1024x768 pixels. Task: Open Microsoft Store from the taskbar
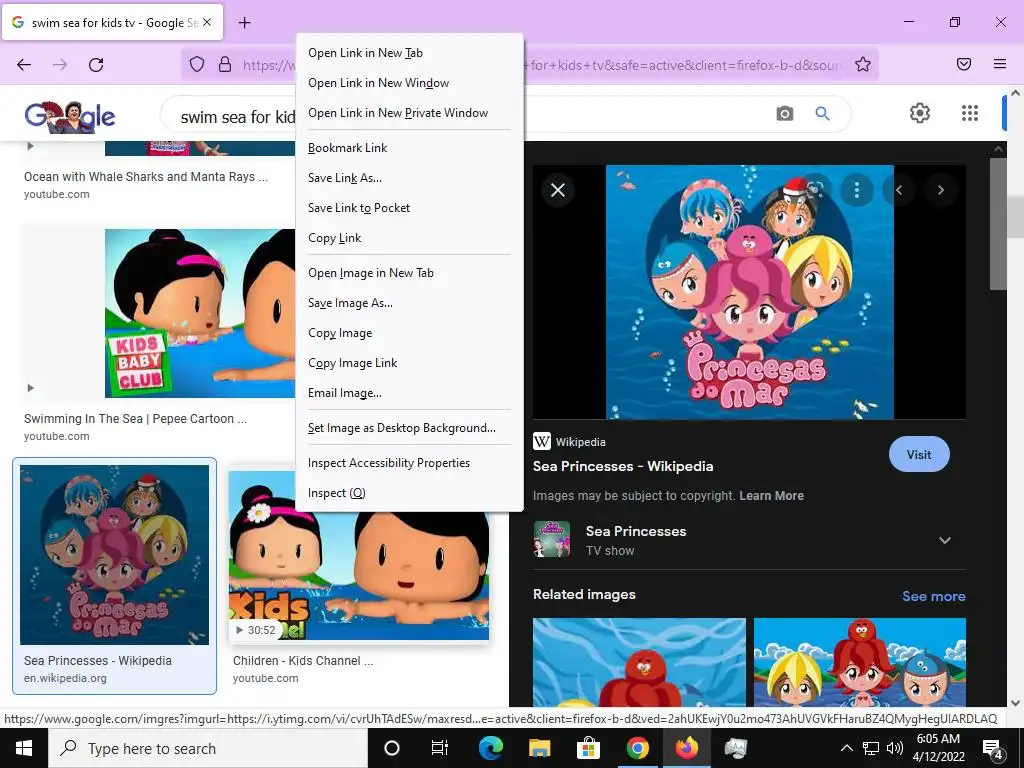click(588, 748)
